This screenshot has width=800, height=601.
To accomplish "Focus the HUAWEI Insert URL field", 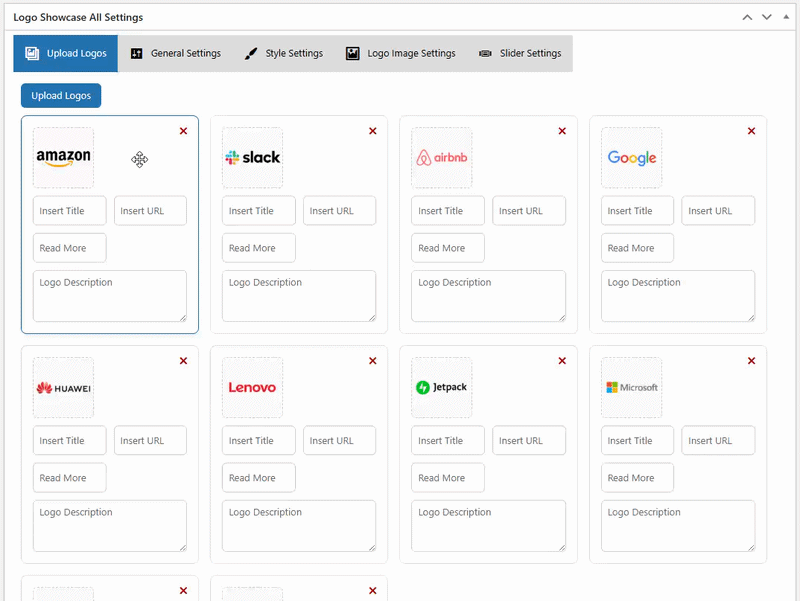I will (150, 440).
